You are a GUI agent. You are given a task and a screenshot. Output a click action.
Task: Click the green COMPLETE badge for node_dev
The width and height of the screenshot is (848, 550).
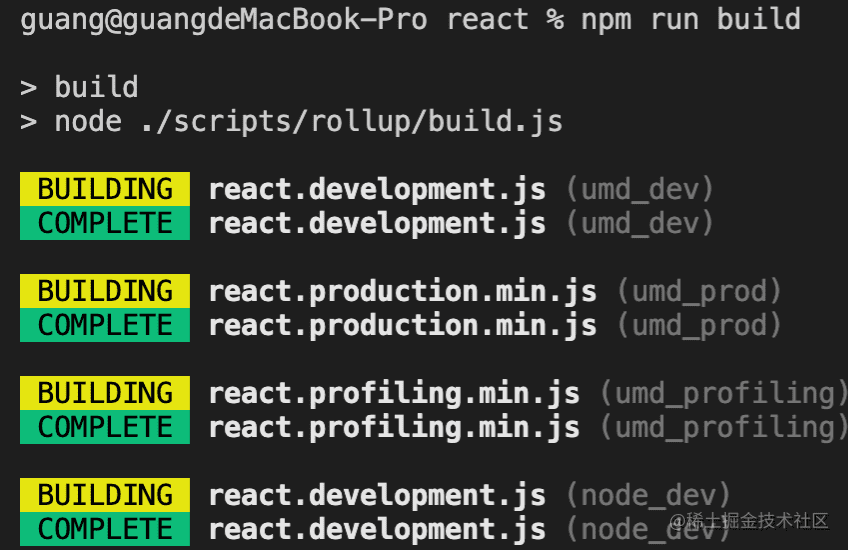point(104,529)
